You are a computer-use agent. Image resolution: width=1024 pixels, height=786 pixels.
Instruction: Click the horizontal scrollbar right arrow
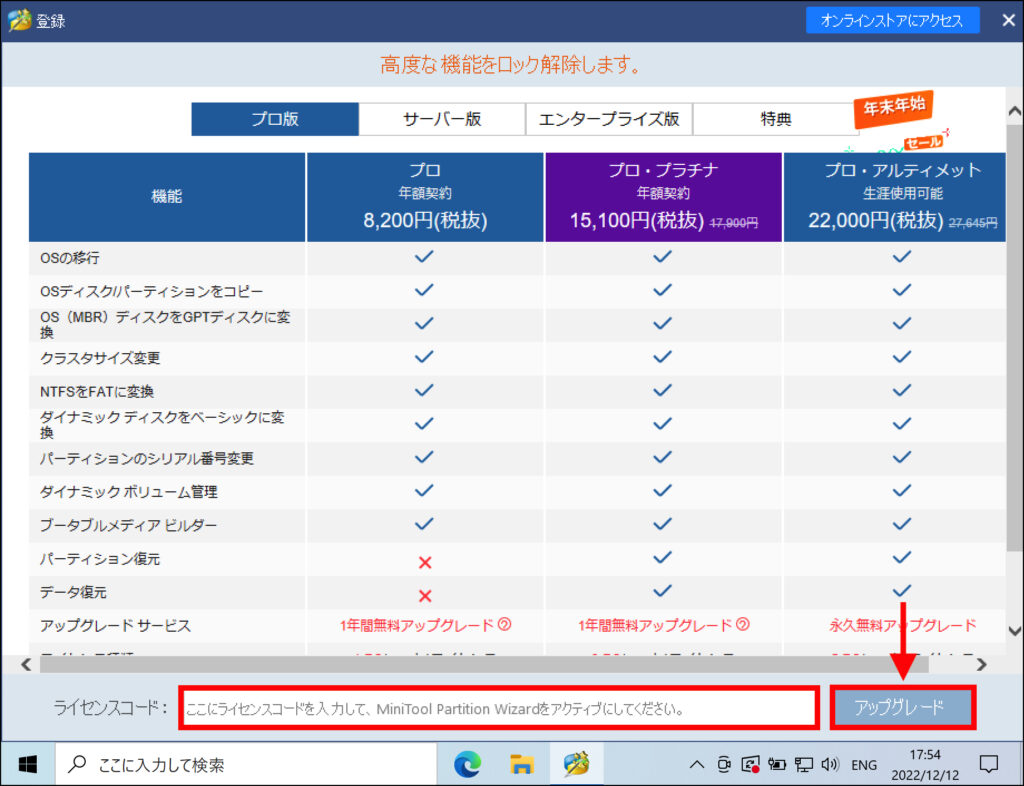[x=982, y=665]
